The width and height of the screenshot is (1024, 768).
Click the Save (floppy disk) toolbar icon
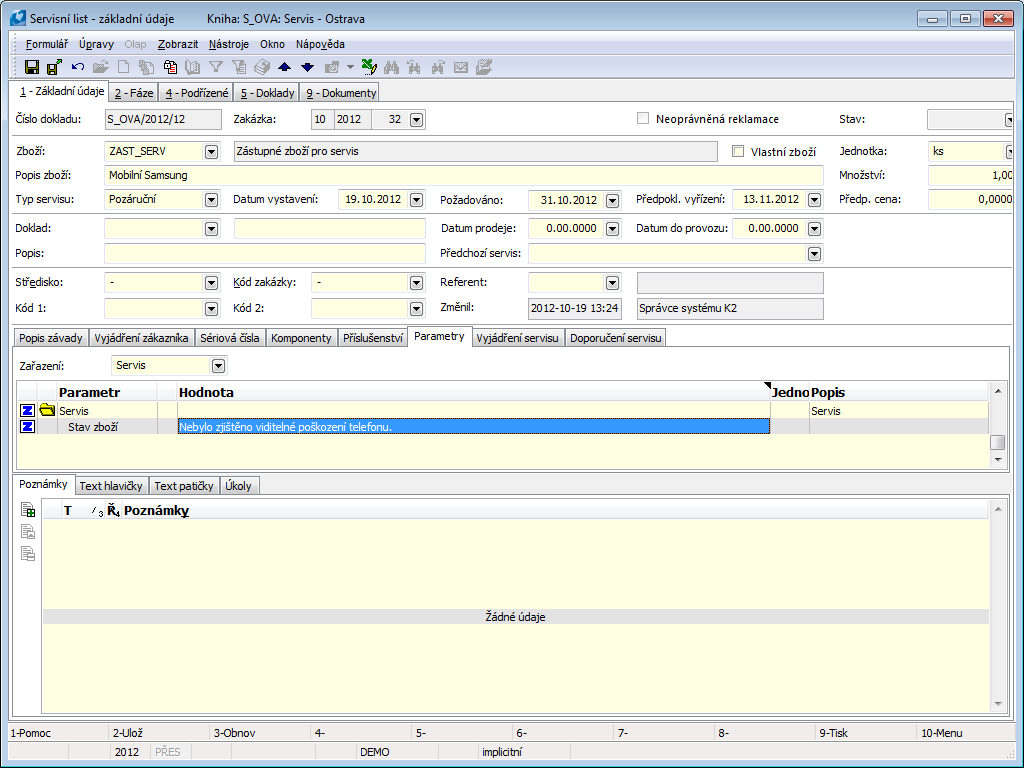(x=32, y=67)
